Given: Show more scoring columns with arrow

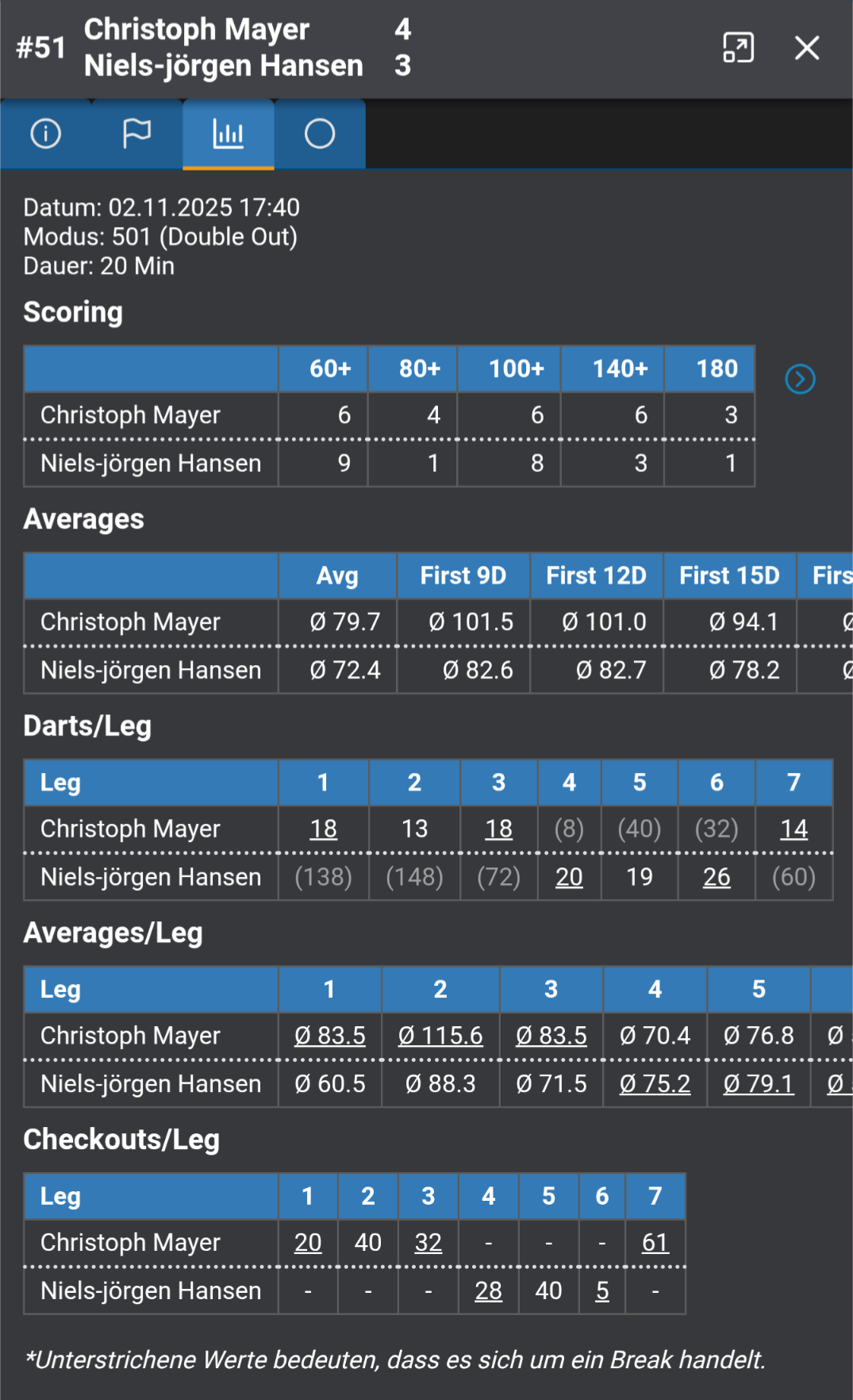Looking at the screenshot, I should pos(800,379).
